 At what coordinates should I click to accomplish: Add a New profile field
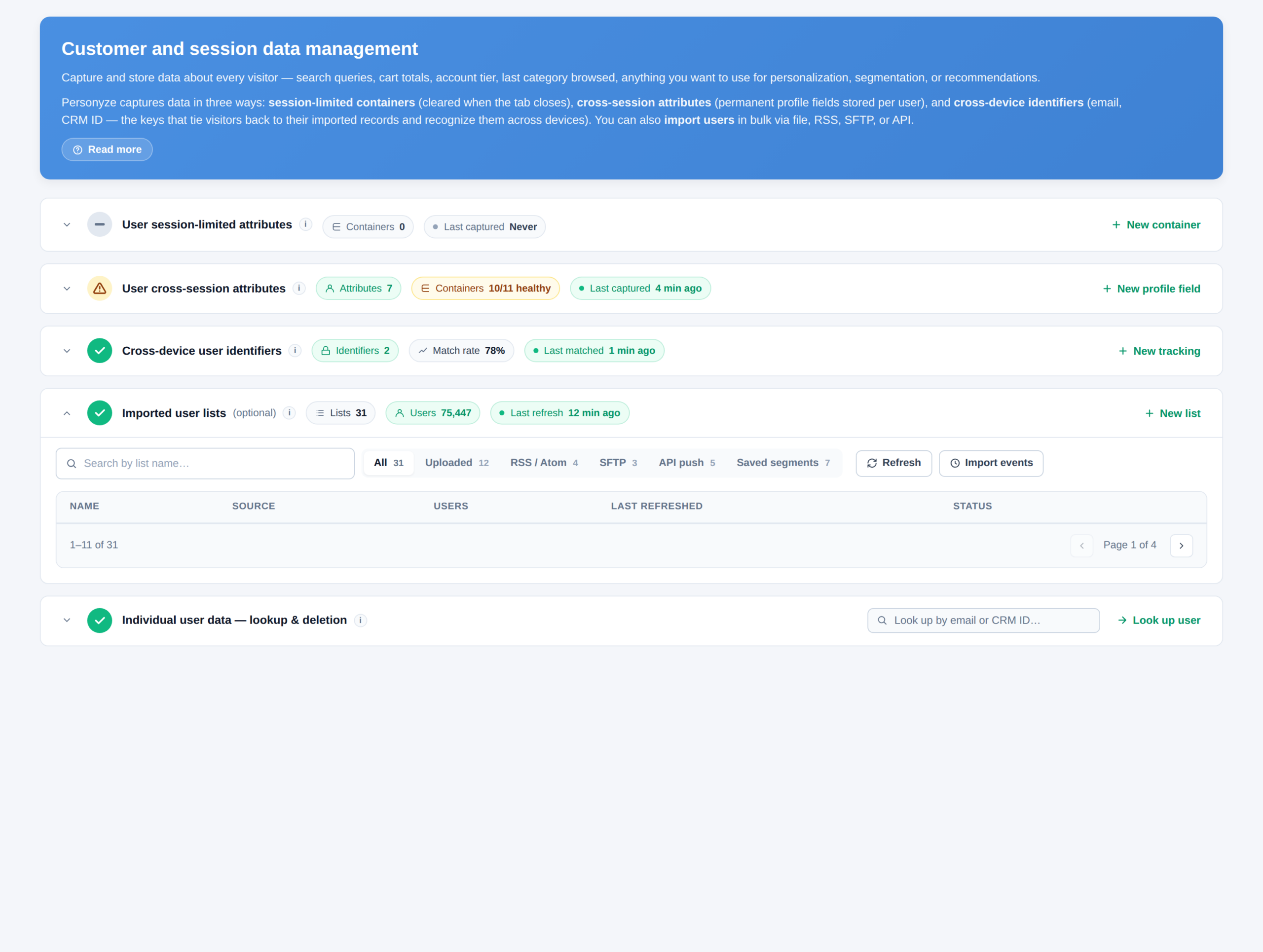1151,289
